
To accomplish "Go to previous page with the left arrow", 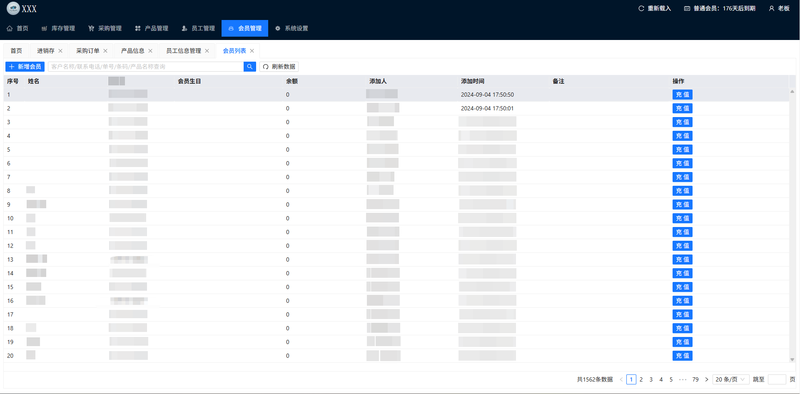I will [x=621, y=379].
